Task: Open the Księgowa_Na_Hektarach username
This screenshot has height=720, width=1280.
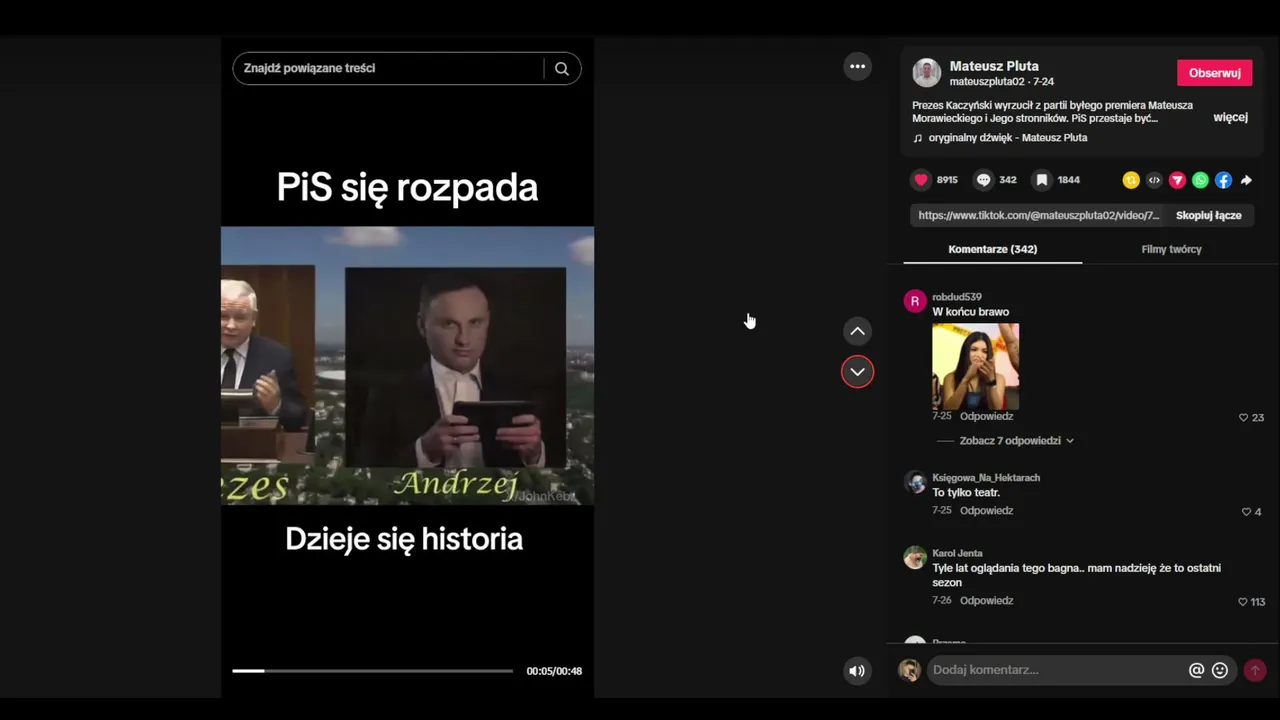Action: (x=986, y=478)
